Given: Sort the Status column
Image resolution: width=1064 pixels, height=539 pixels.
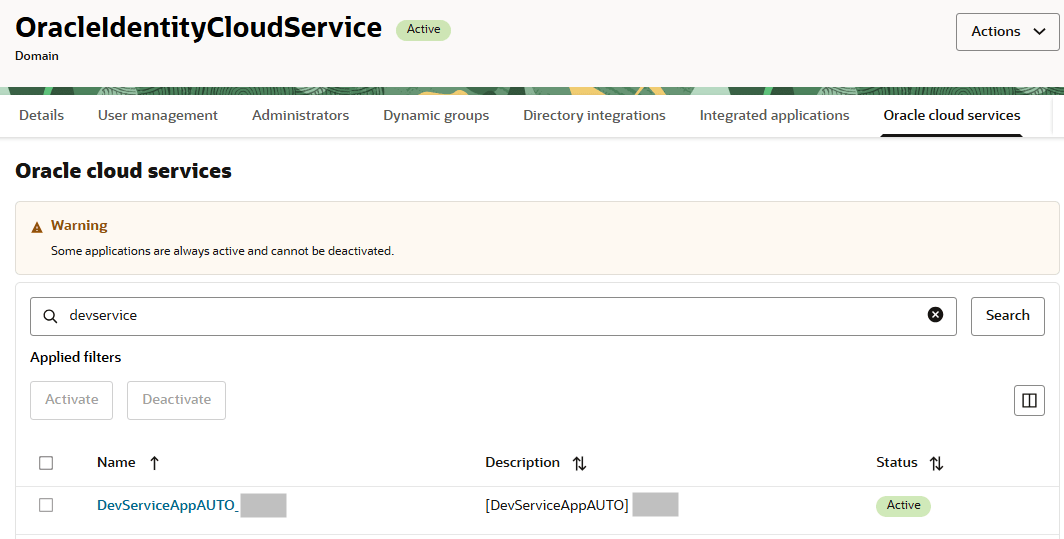Looking at the screenshot, I should [936, 463].
